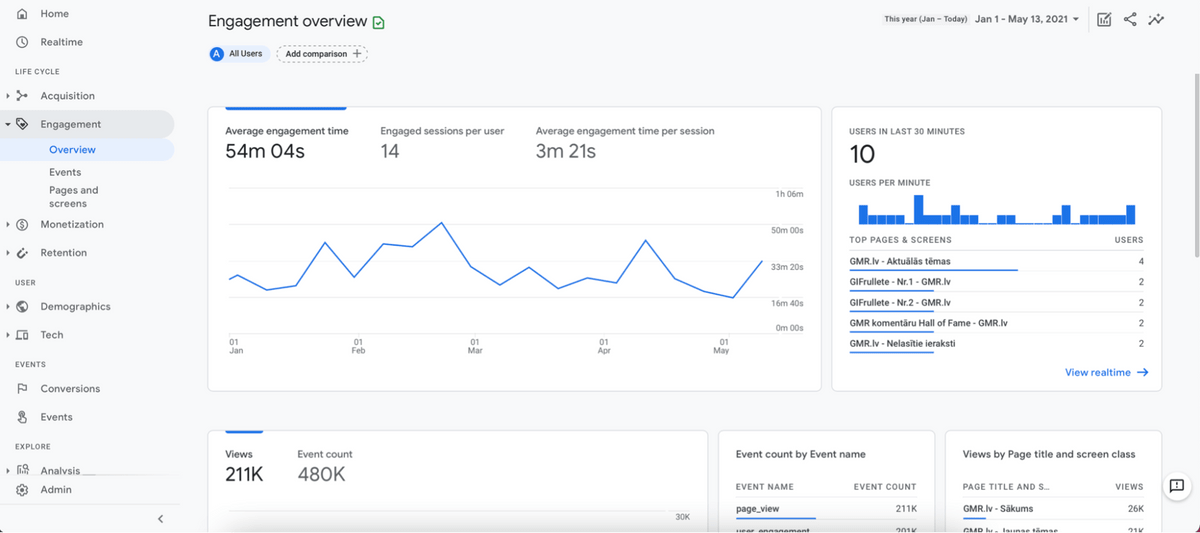This screenshot has height=533, width=1200.
Task: Share this report icon
Action: coord(1130,19)
